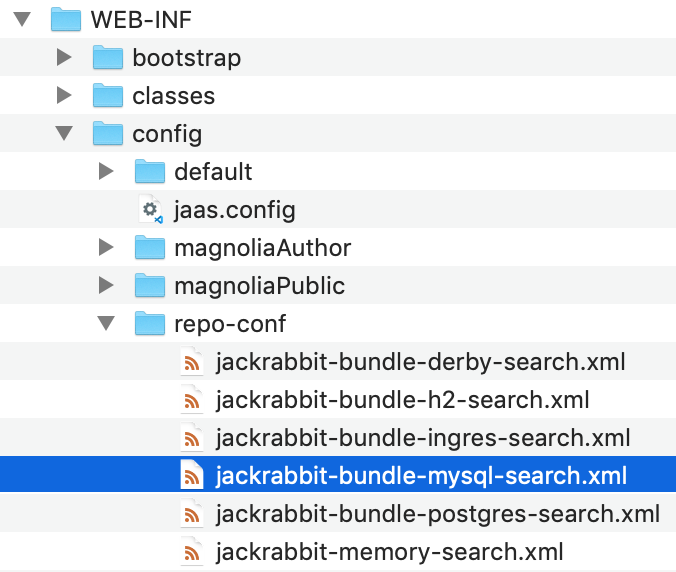Select the jaas.config file name
The image size is (676, 572).
(x=235, y=210)
